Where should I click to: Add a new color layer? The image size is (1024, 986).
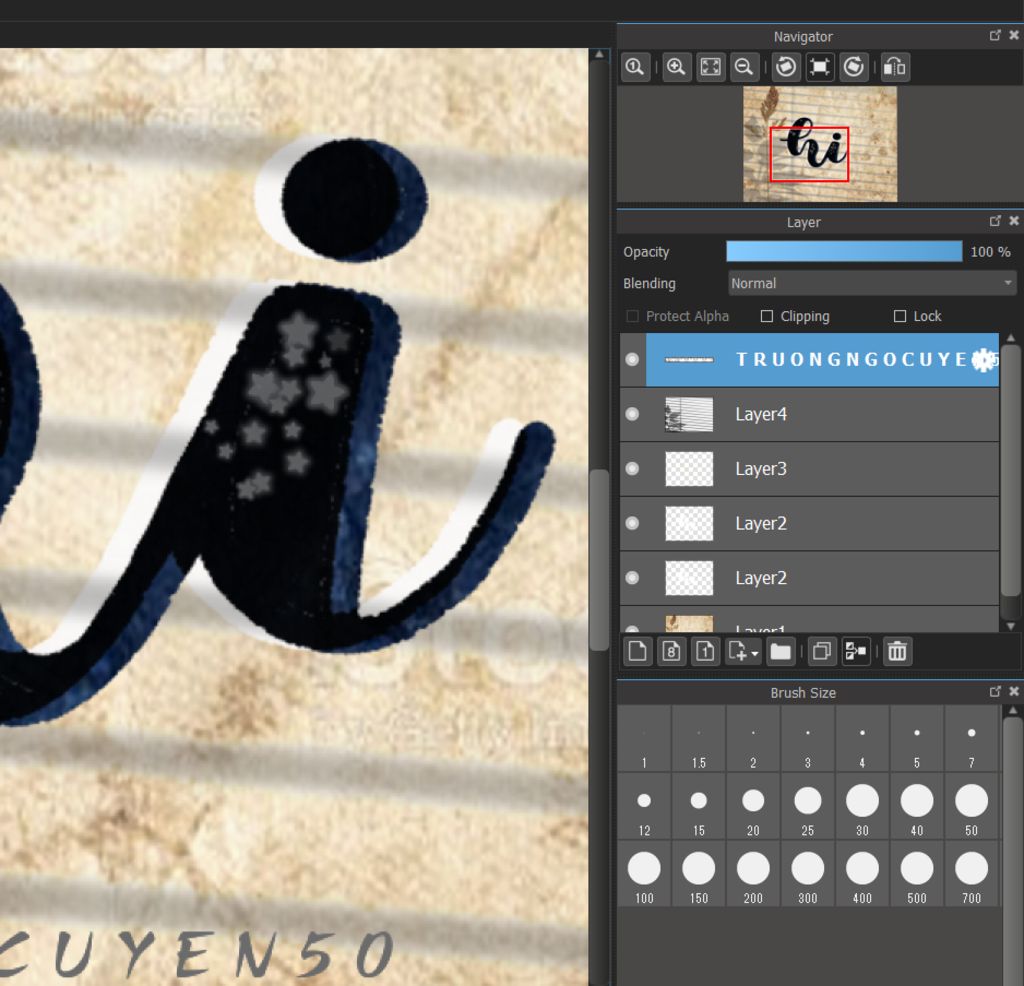(637, 651)
